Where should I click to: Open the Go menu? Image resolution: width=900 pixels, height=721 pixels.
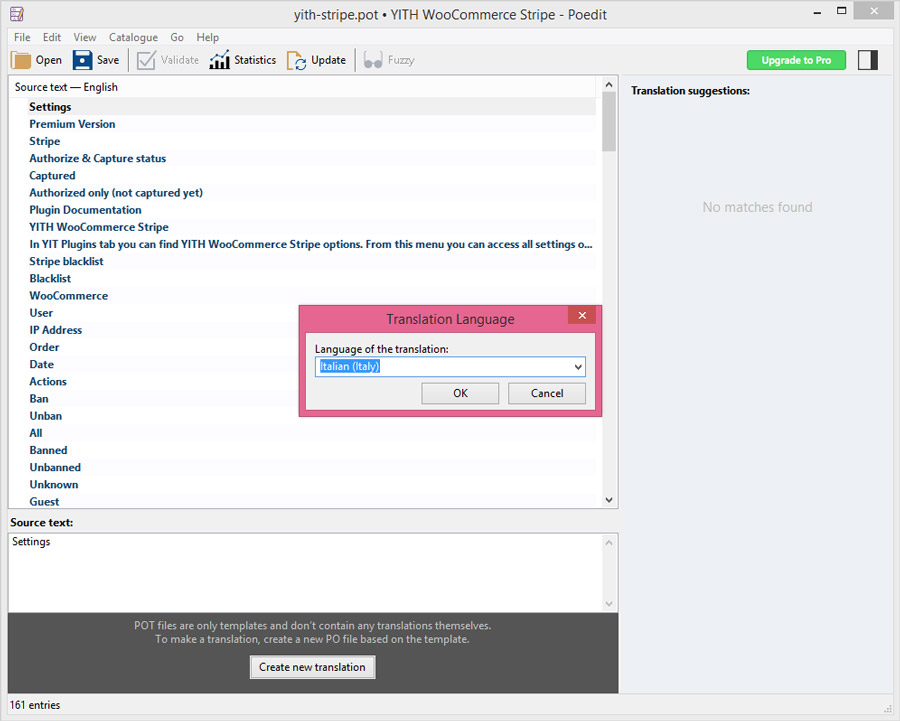(177, 37)
